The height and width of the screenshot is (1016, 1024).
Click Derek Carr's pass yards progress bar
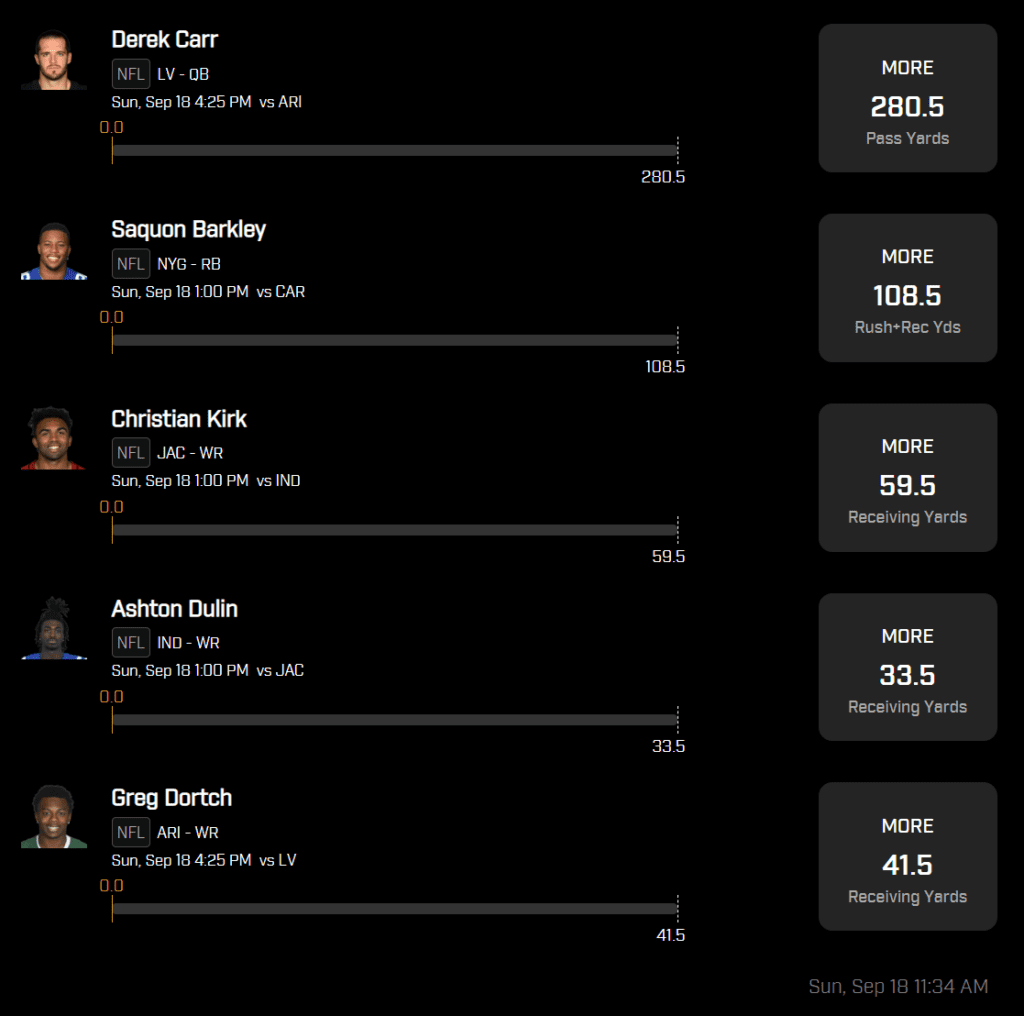[x=395, y=151]
